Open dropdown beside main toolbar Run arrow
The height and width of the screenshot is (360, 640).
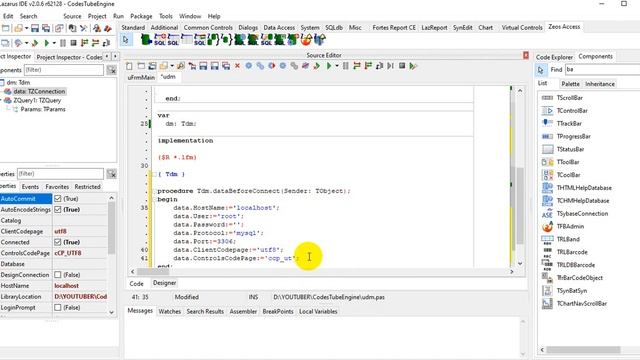(x=54, y=43)
